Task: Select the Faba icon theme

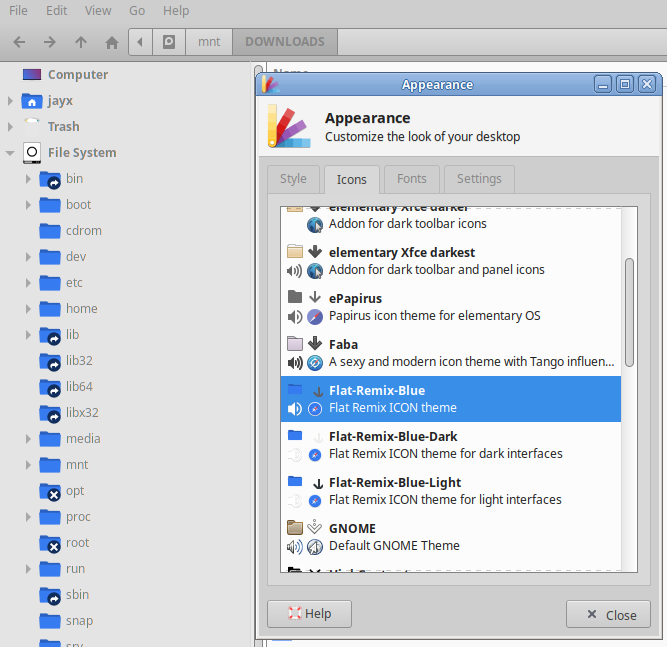Action: [x=451, y=353]
